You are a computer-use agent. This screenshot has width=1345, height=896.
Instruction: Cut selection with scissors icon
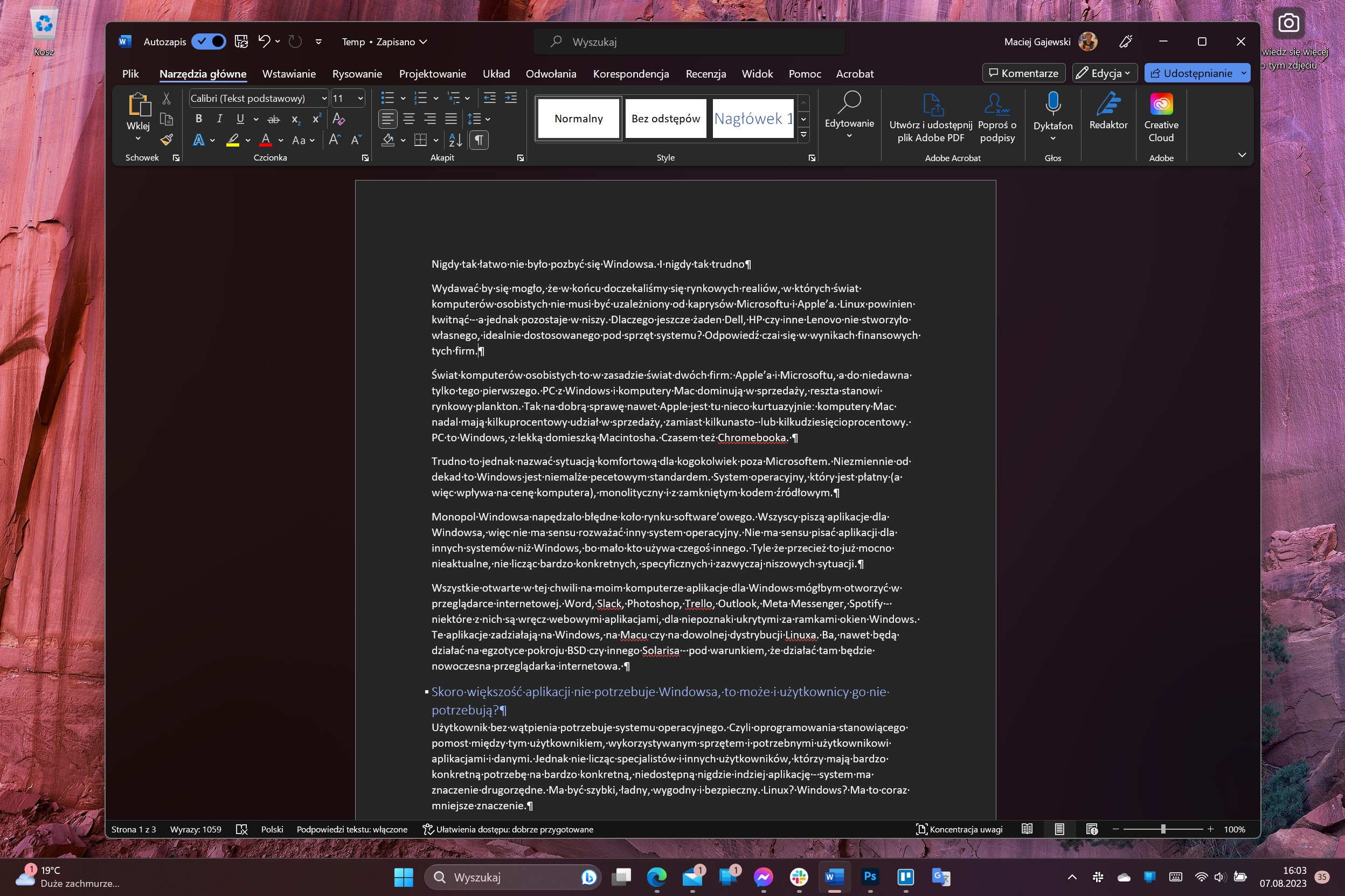(167, 98)
